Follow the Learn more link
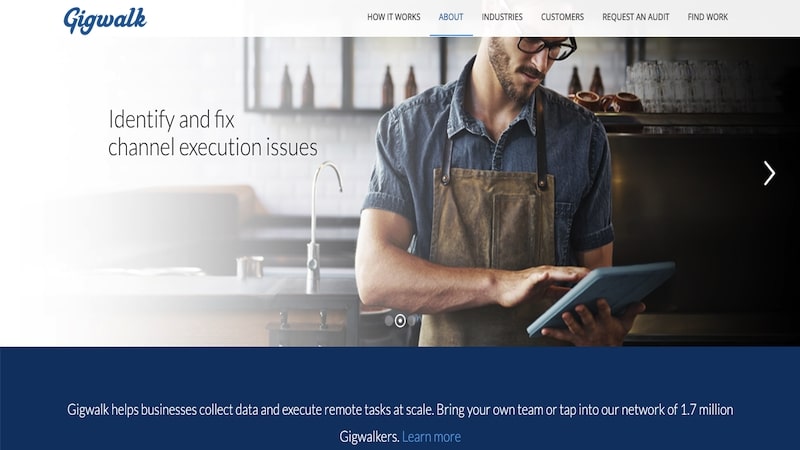This screenshot has height=450, width=800. click(431, 437)
